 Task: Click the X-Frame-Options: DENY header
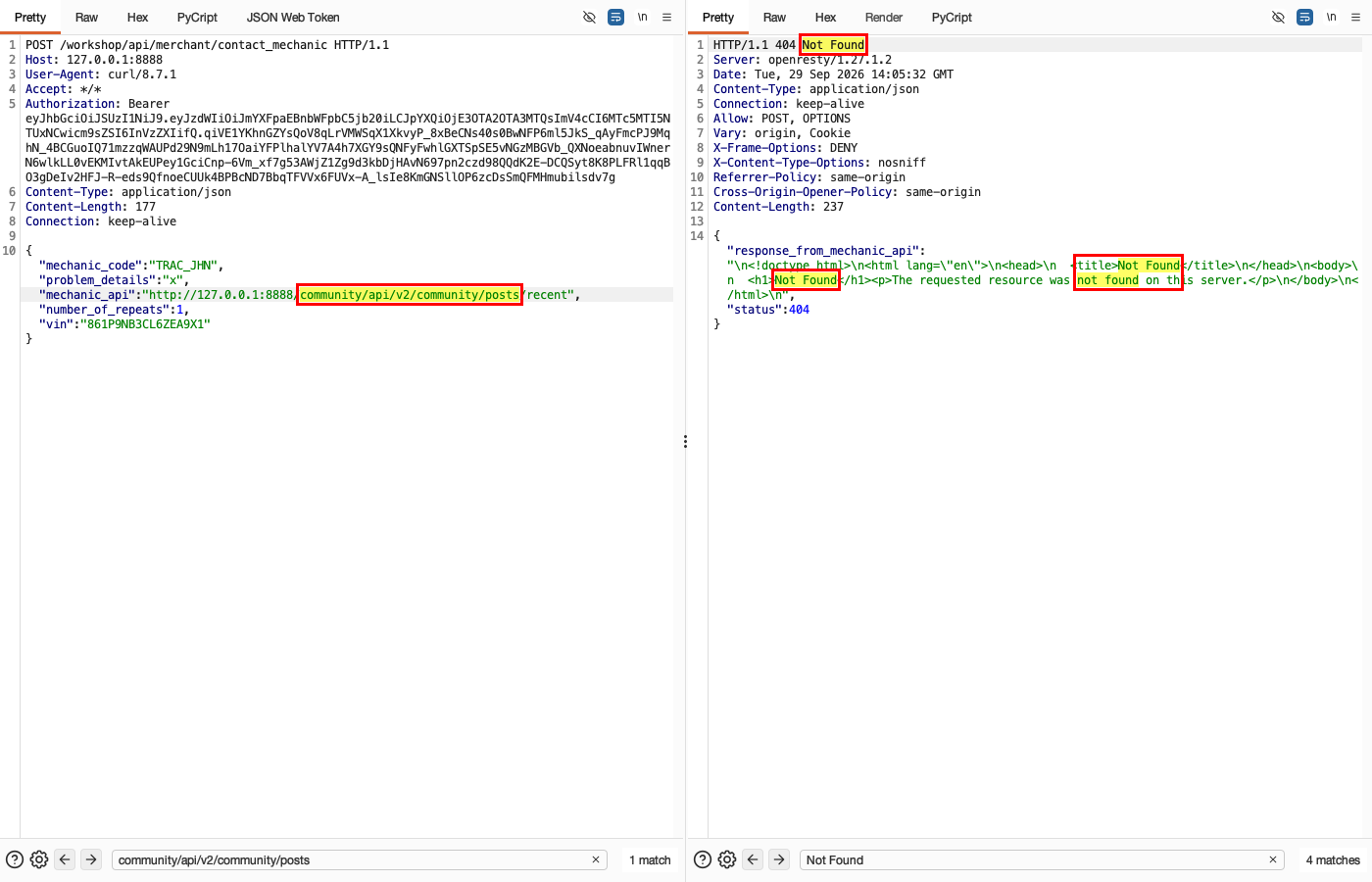785,148
